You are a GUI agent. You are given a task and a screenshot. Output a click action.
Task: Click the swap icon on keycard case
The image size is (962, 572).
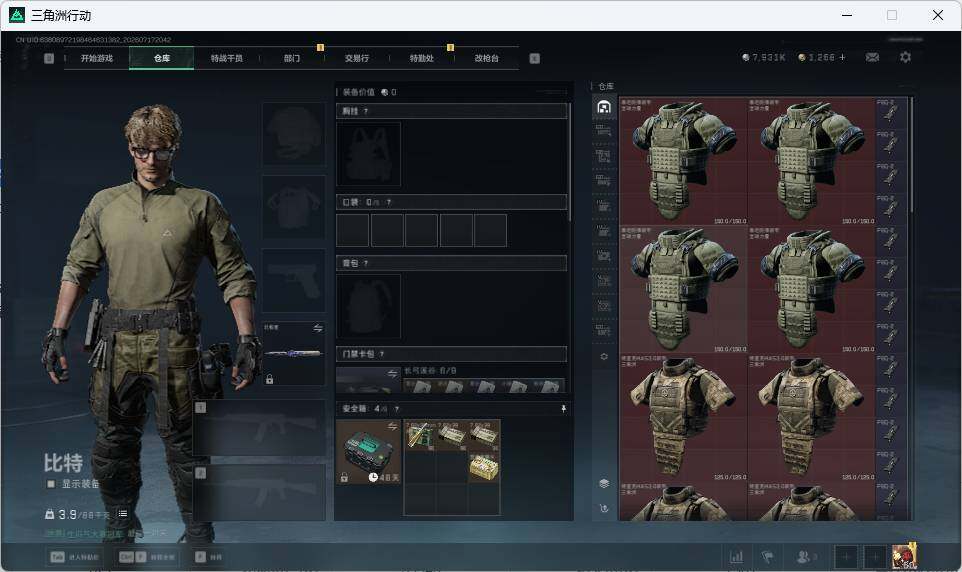393,373
